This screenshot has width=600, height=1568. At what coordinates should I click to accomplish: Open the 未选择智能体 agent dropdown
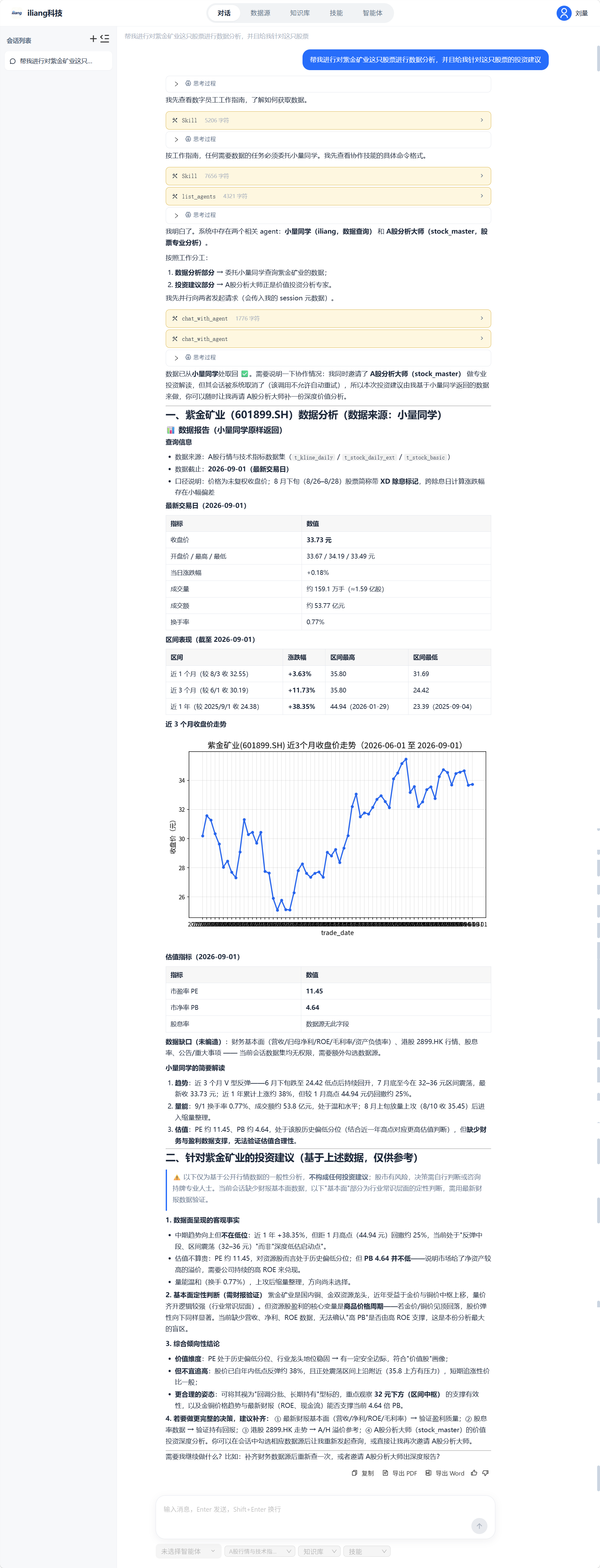point(188,1551)
